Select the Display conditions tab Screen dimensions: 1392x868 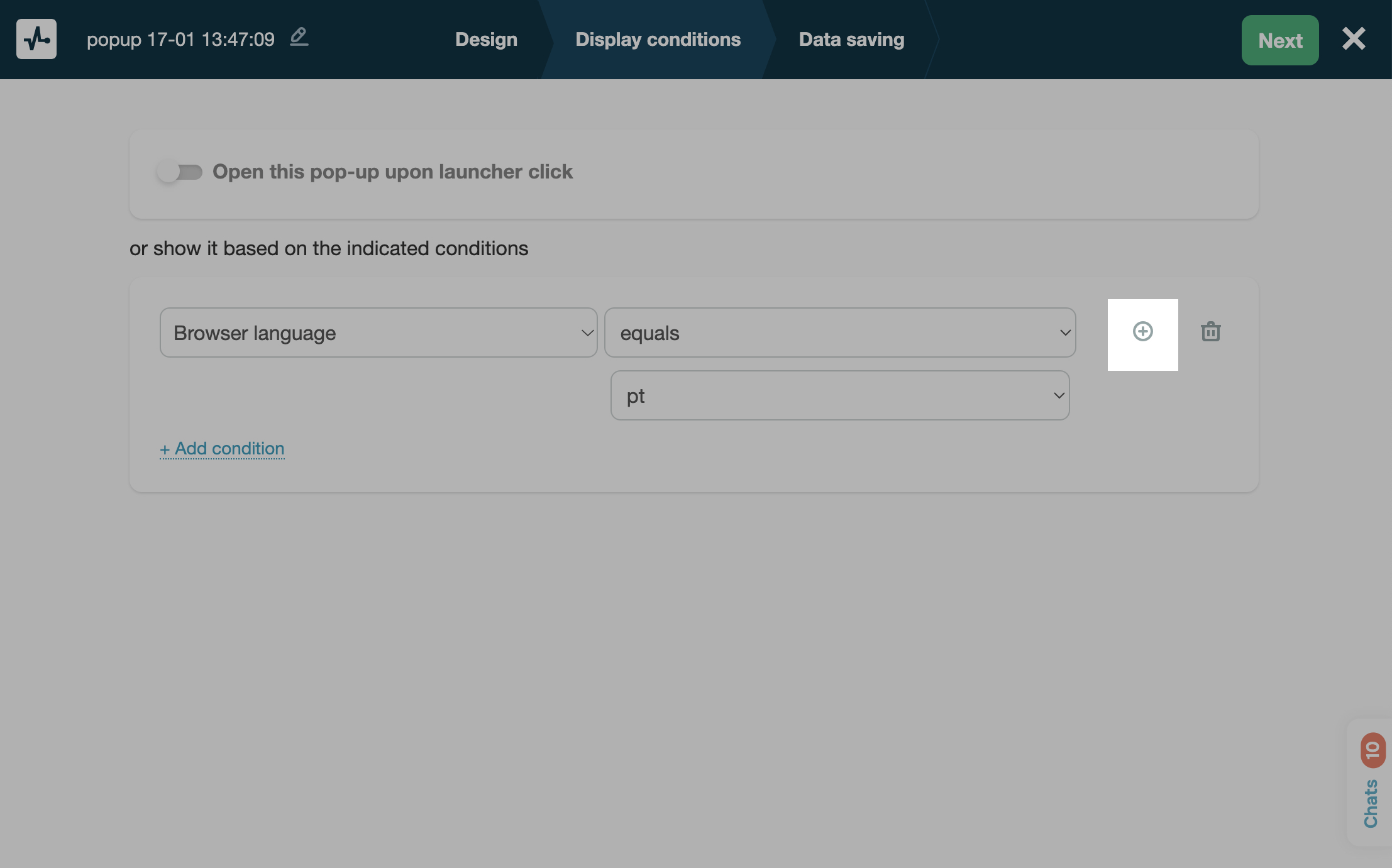[x=658, y=40]
